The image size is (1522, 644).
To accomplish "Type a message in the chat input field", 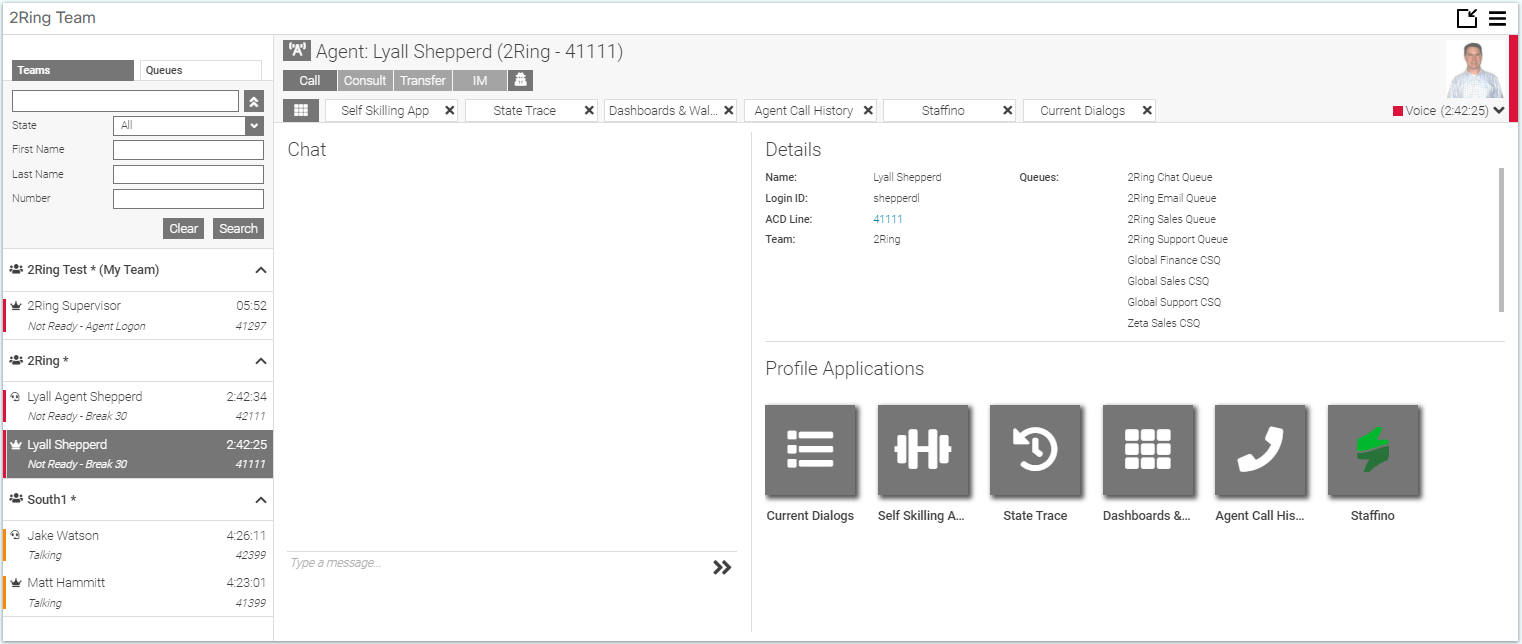I will (480, 562).
